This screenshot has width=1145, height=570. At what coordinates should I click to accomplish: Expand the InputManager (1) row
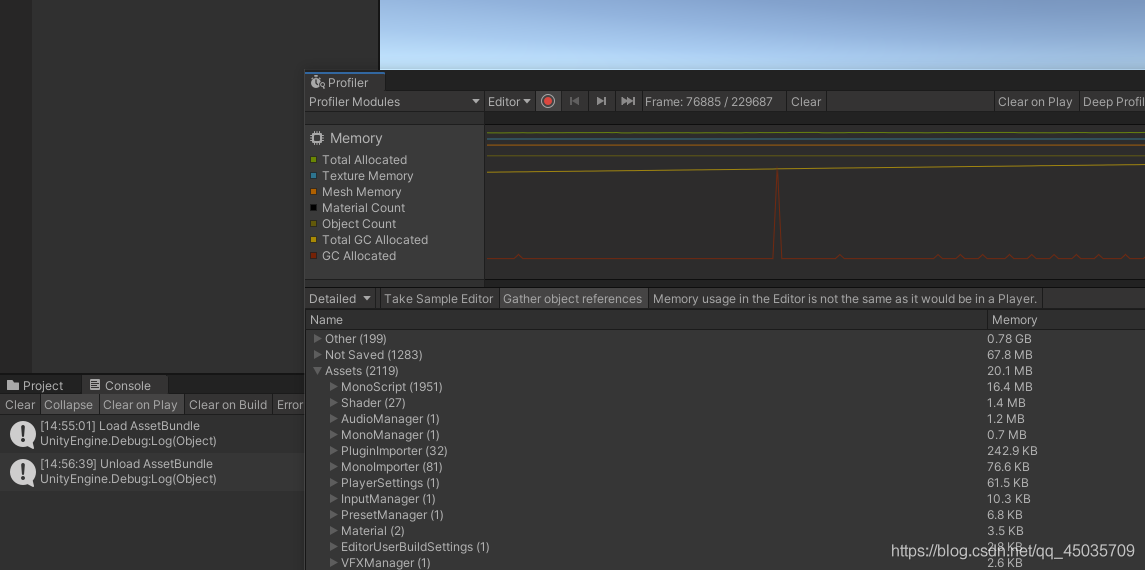334,499
